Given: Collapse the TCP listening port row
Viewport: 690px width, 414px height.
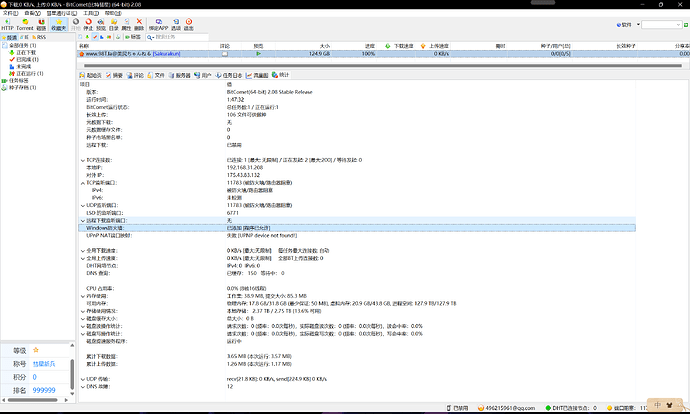Looking at the screenshot, I should tap(83, 183).
